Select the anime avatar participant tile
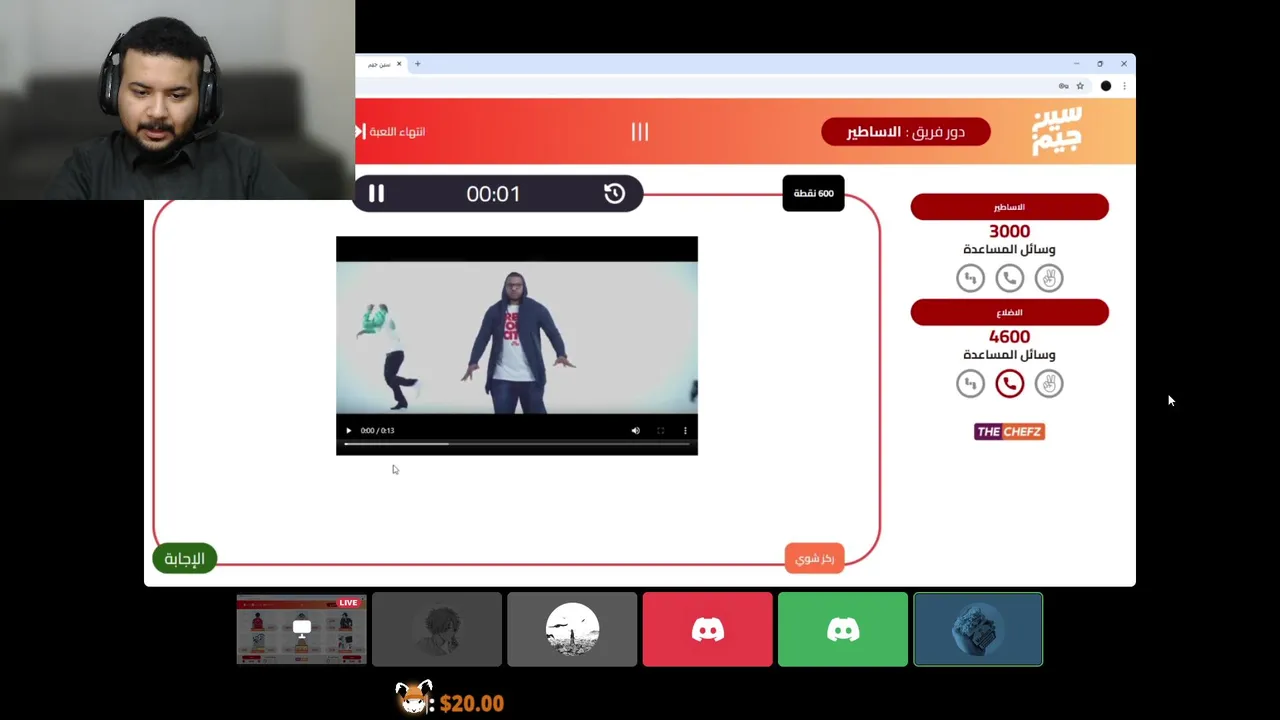Screen dimensions: 1280x720 point(437,629)
